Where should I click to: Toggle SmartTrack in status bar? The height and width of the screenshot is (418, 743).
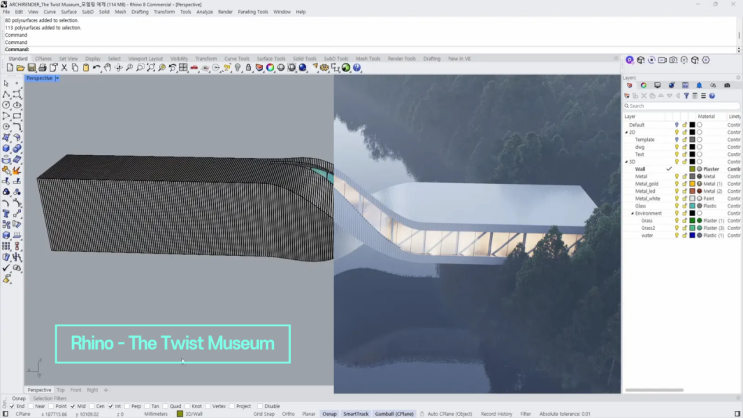356,414
